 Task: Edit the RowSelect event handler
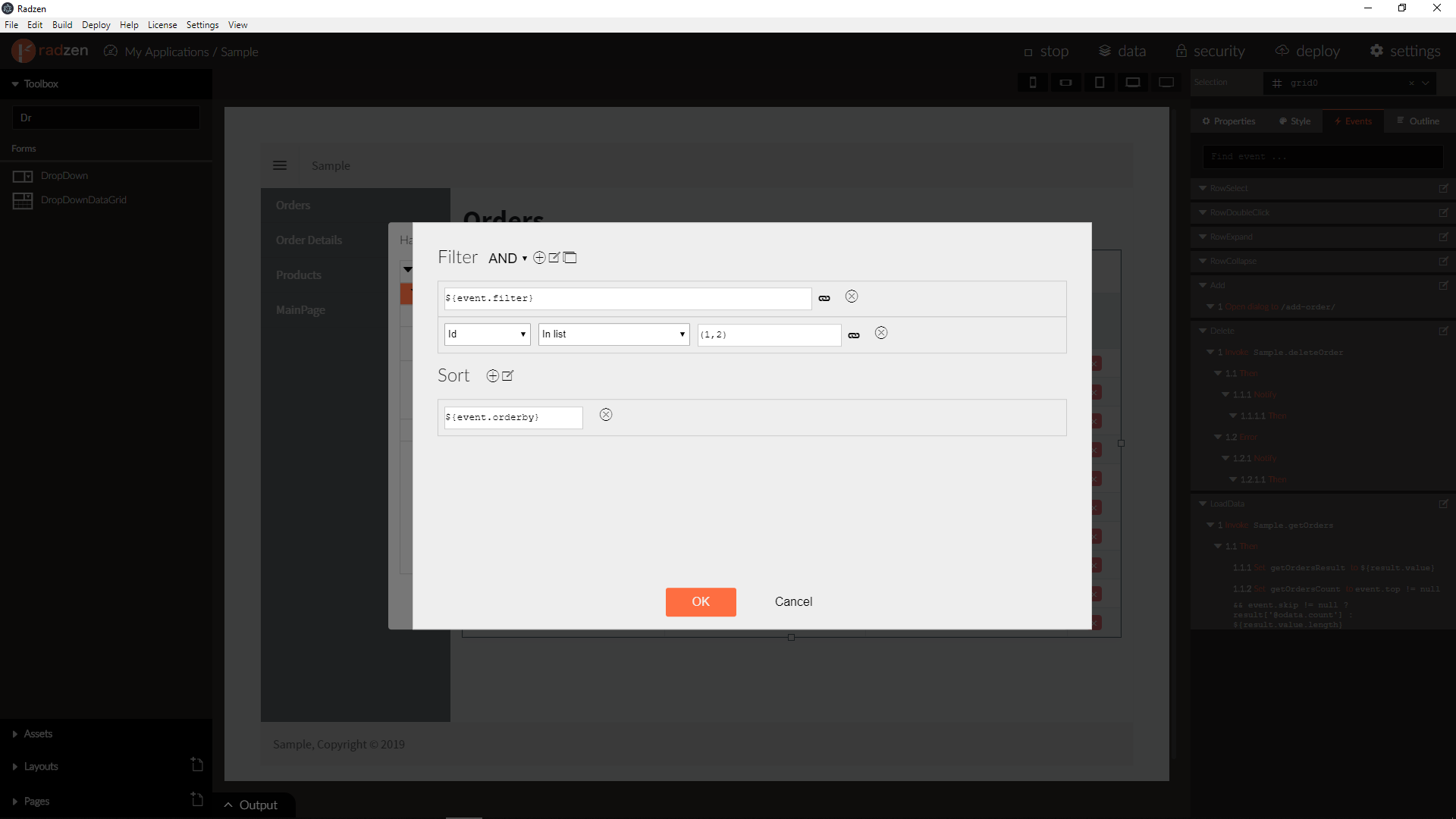pos(1443,188)
